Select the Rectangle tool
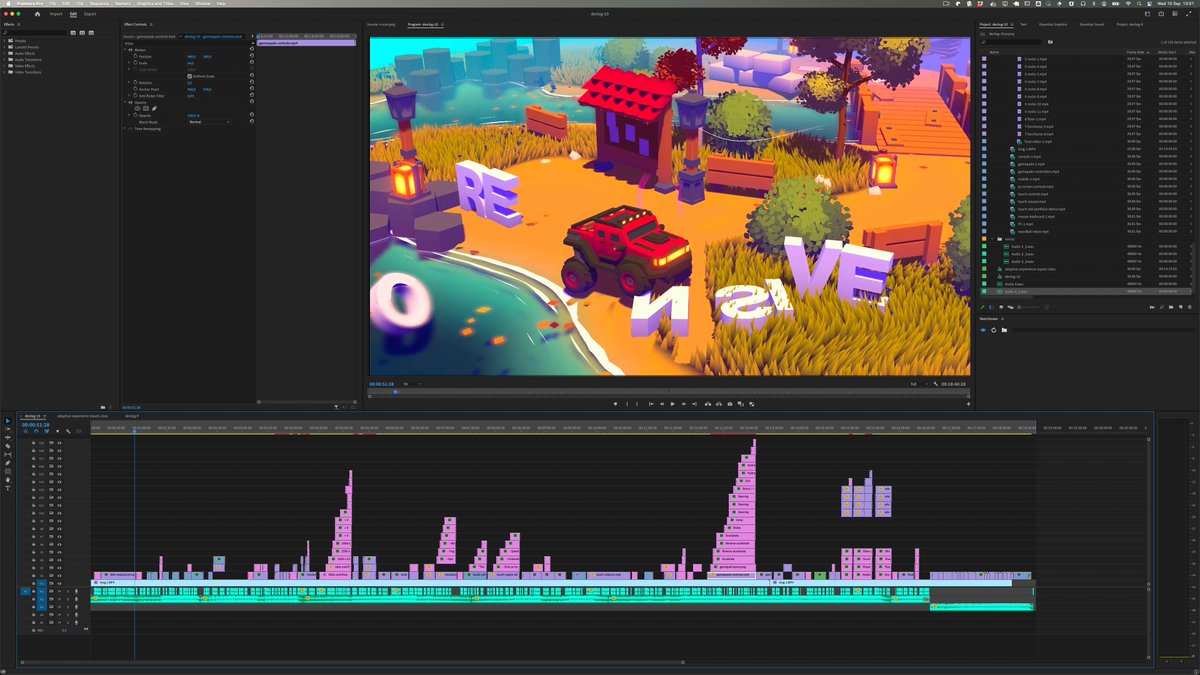Image resolution: width=1200 pixels, height=675 pixels. tap(8, 471)
